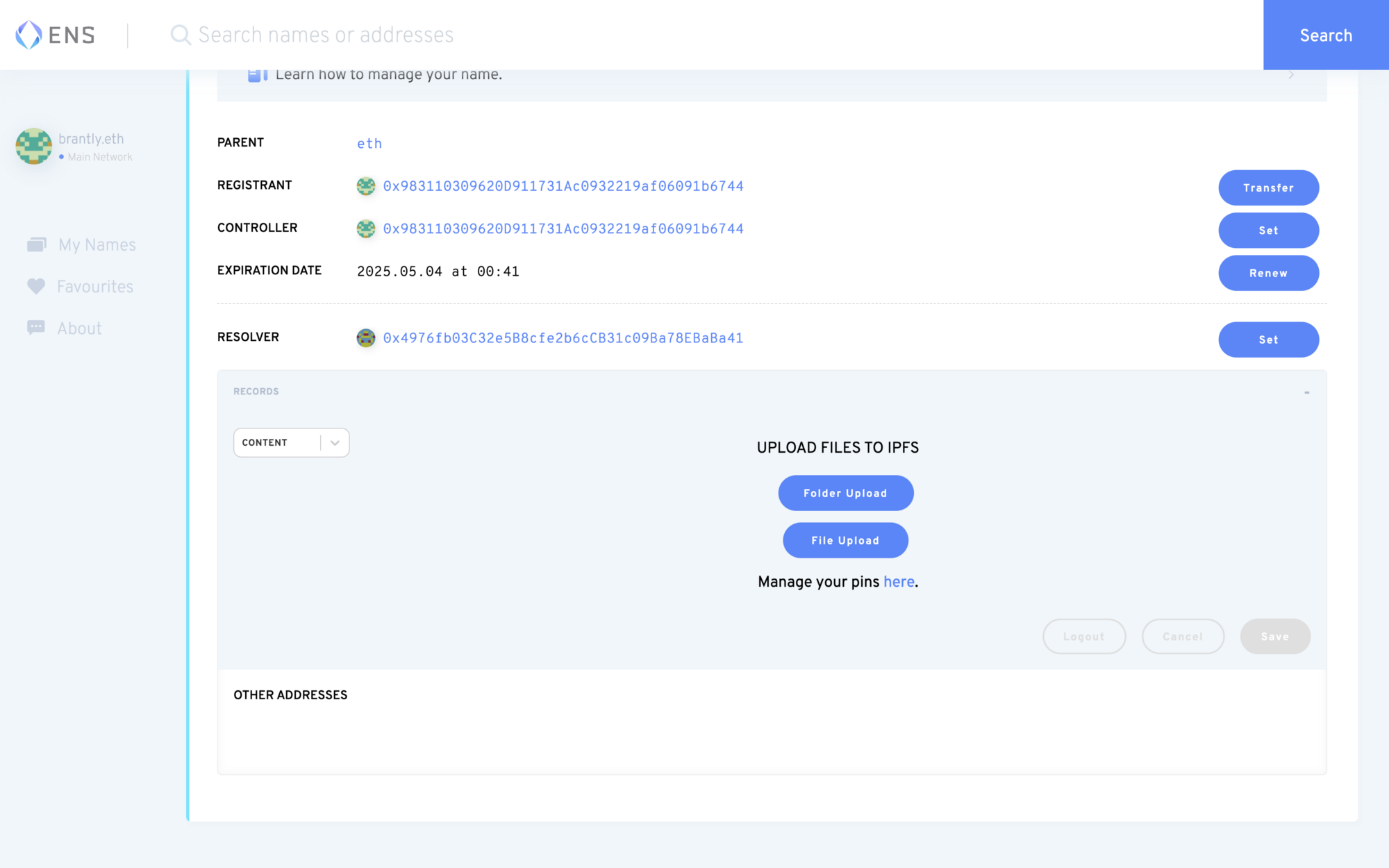Image resolution: width=1389 pixels, height=868 pixels.
Task: Click the here link to manage pins
Action: [x=898, y=582]
